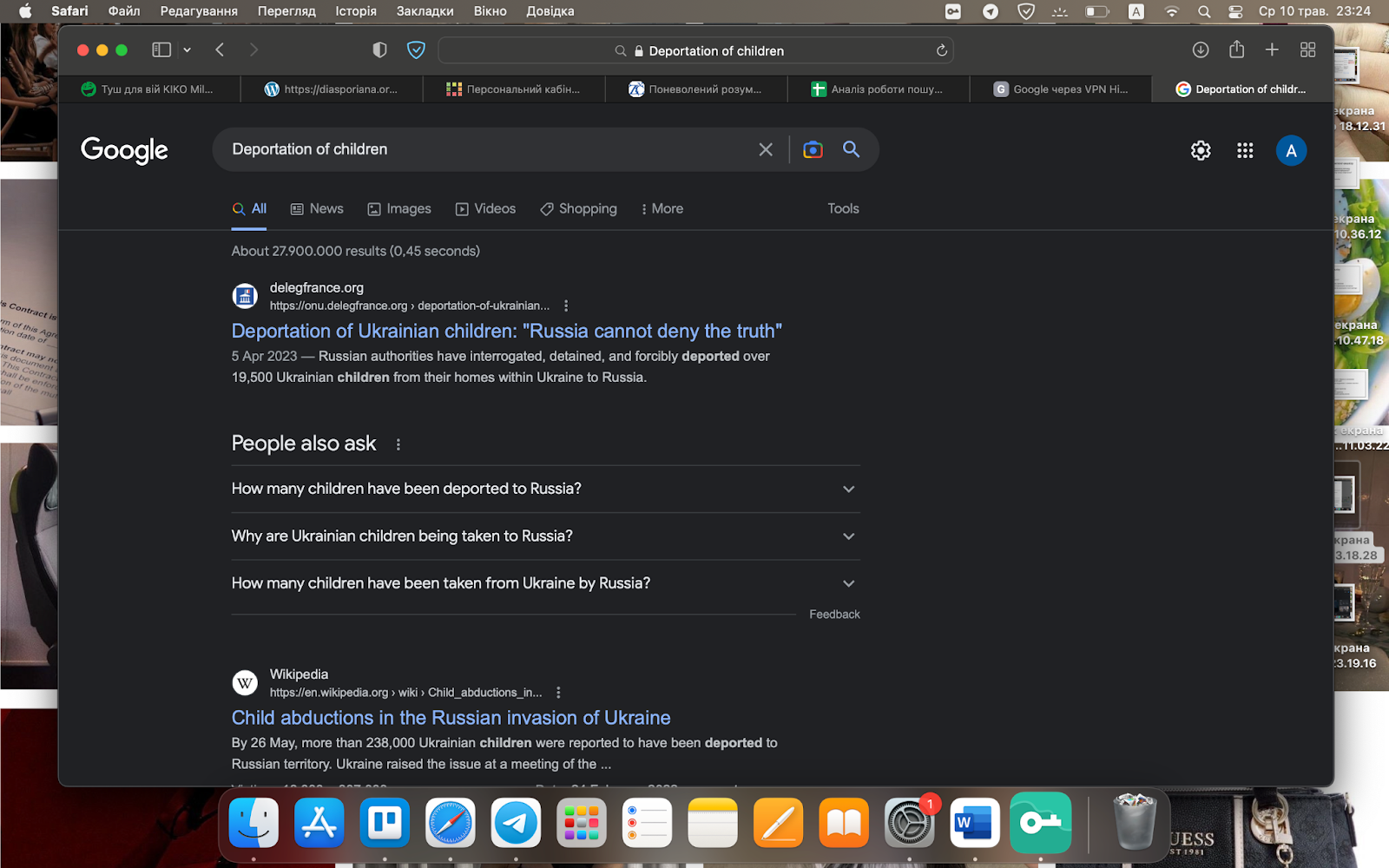Clear the search query with the X icon
Screen dimensions: 1389x868
point(766,150)
